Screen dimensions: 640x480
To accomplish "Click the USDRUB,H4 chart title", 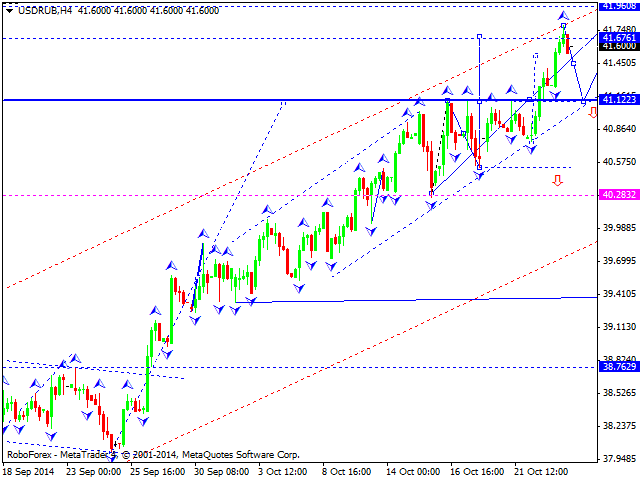I will point(38,7).
